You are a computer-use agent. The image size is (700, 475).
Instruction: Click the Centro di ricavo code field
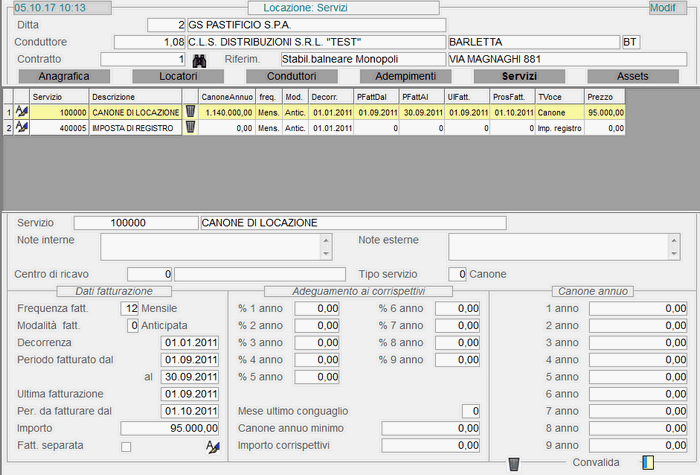(150, 274)
